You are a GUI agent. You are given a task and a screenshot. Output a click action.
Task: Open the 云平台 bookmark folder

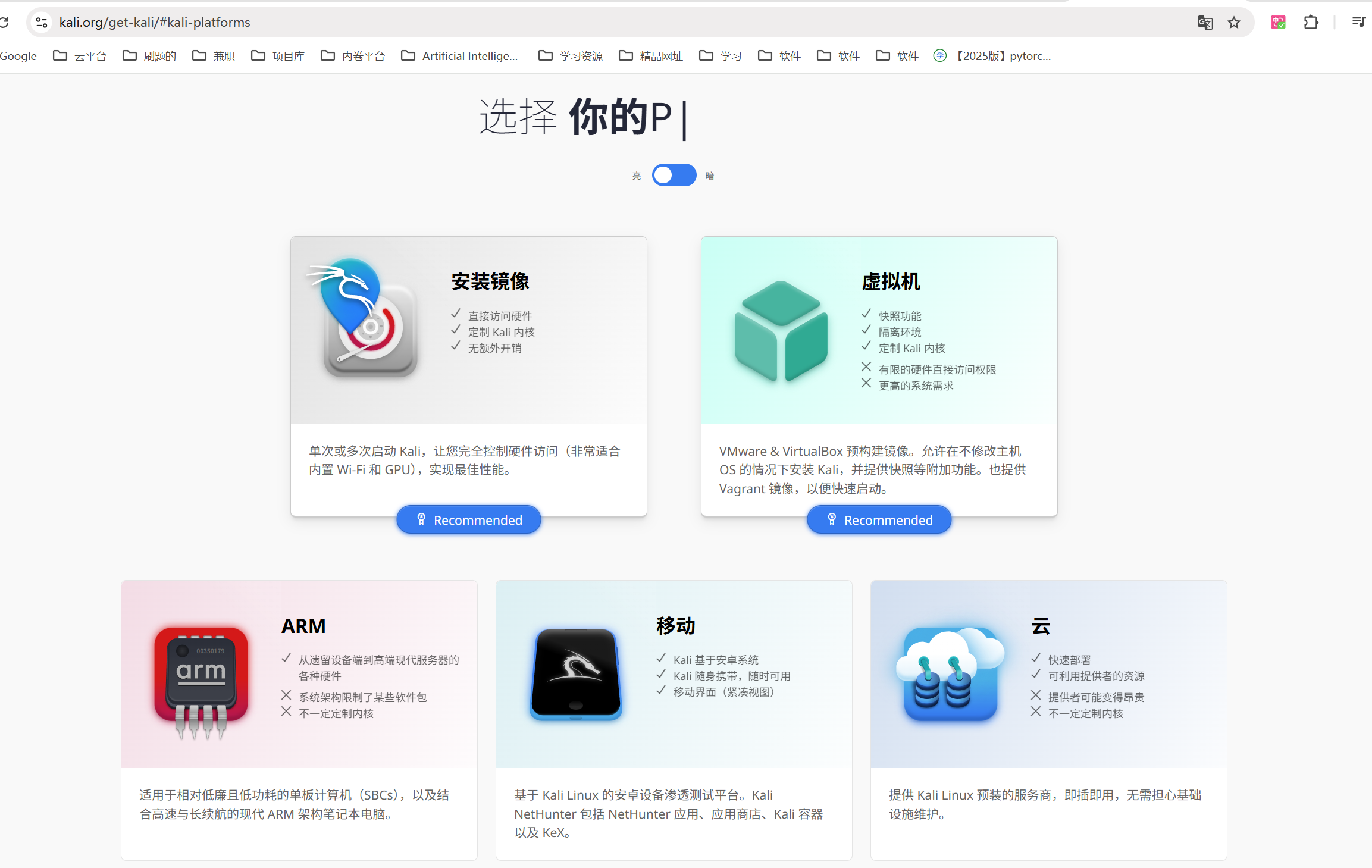point(80,56)
